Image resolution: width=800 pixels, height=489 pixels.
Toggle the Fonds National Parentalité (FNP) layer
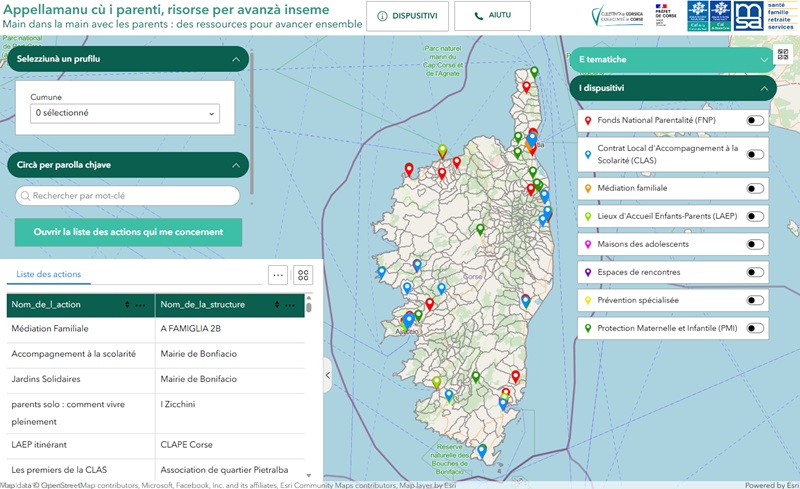click(x=755, y=120)
